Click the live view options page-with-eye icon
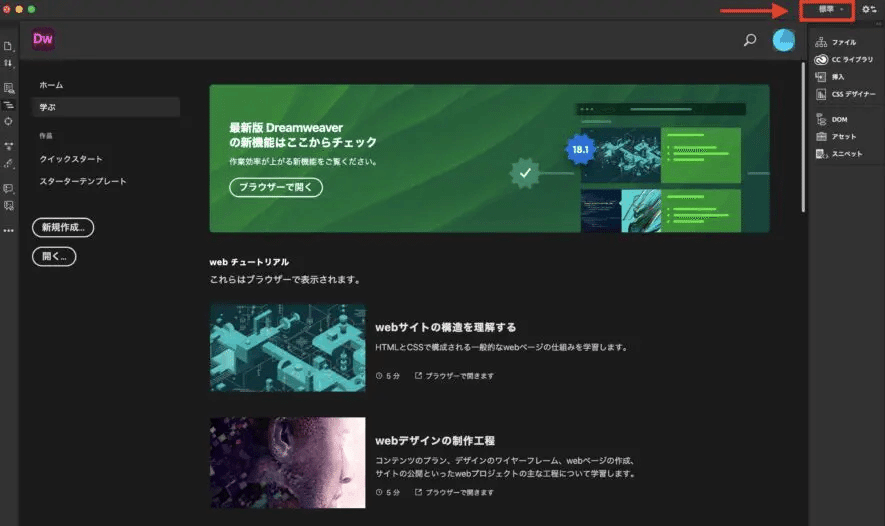Screen dimensions: 885x526 (8, 88)
